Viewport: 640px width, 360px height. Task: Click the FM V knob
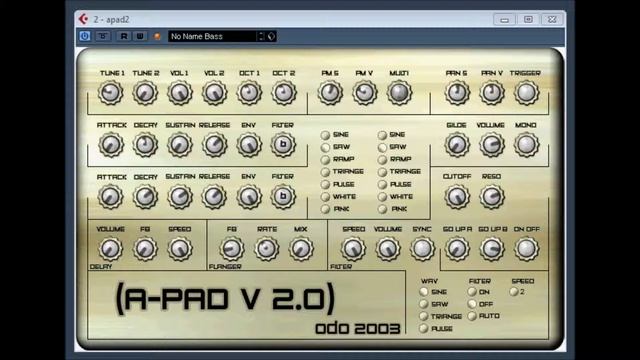click(364, 93)
